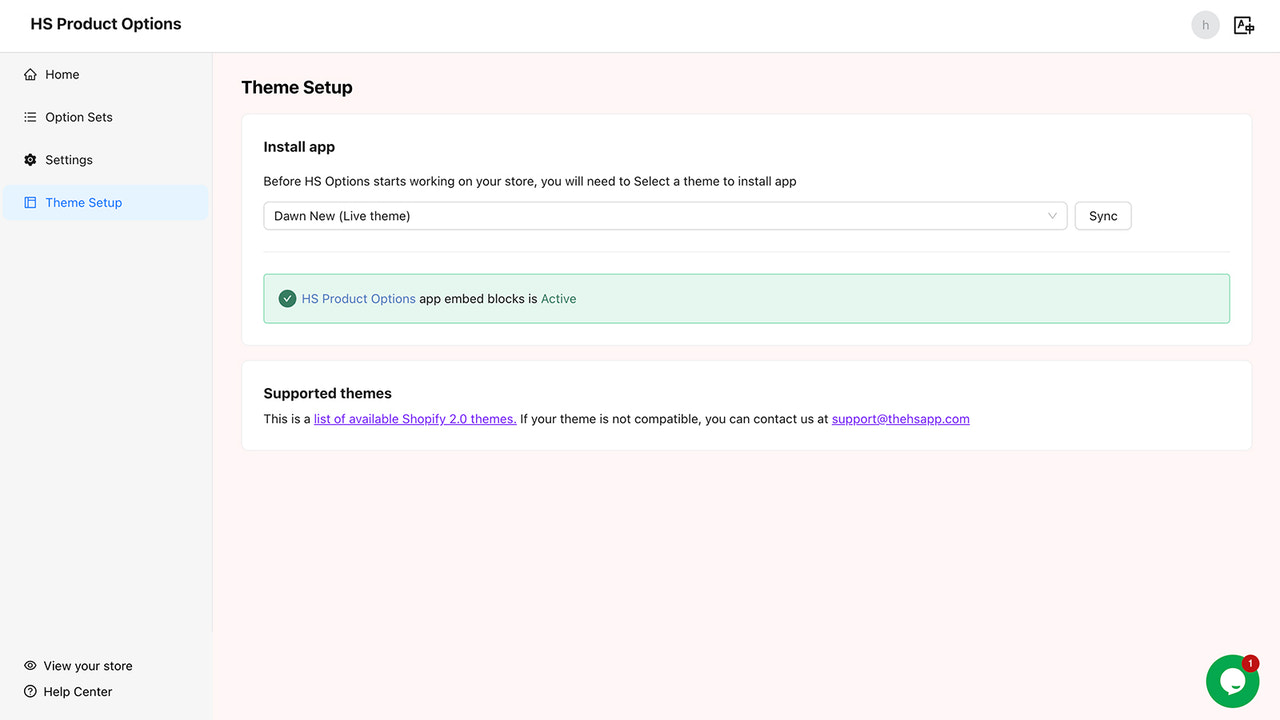Screen dimensions: 1280x720
Task: Click the Option Sets list icon
Action: 29,117
